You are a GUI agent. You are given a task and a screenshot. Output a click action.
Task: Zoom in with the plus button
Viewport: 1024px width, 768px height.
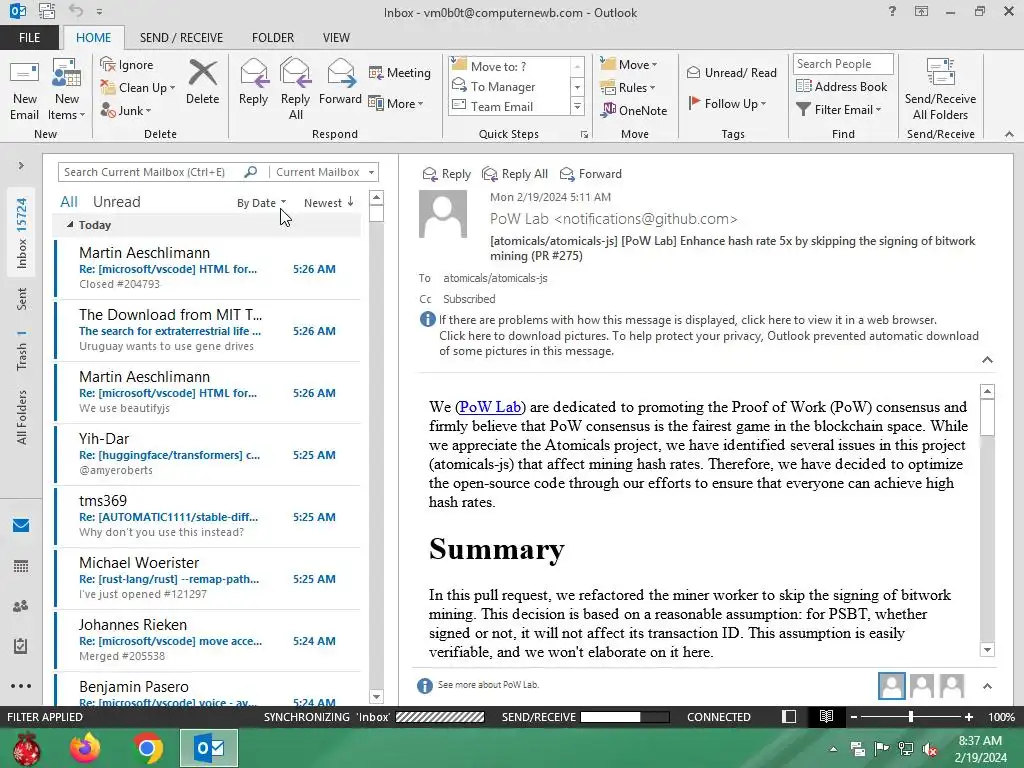(968, 716)
